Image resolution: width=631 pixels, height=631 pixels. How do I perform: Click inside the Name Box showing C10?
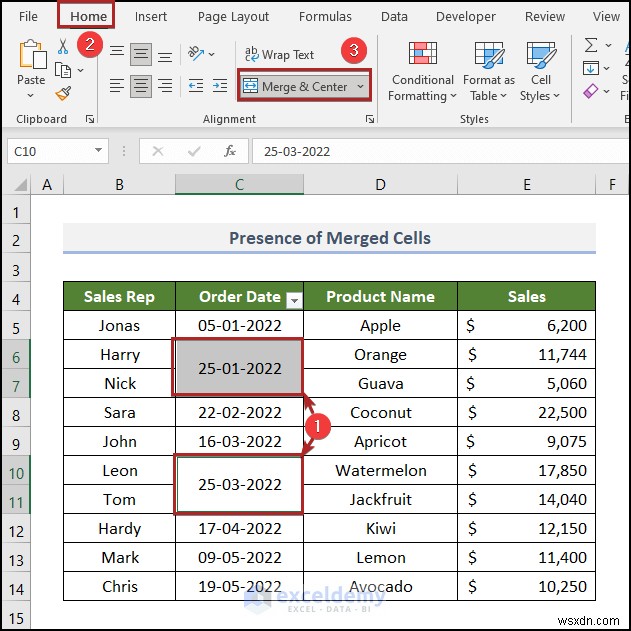click(x=48, y=151)
